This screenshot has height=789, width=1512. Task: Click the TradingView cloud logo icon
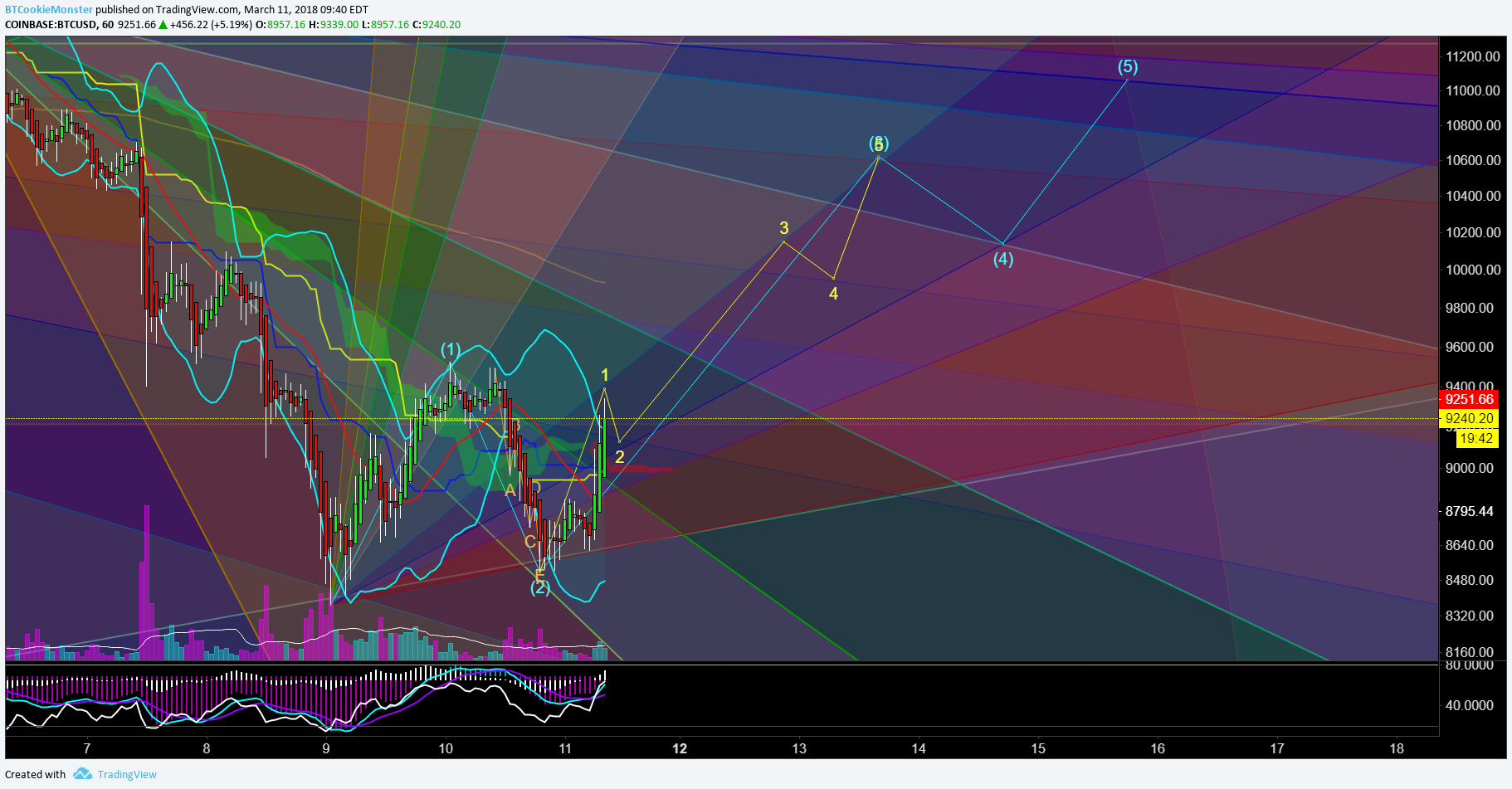coord(82,774)
